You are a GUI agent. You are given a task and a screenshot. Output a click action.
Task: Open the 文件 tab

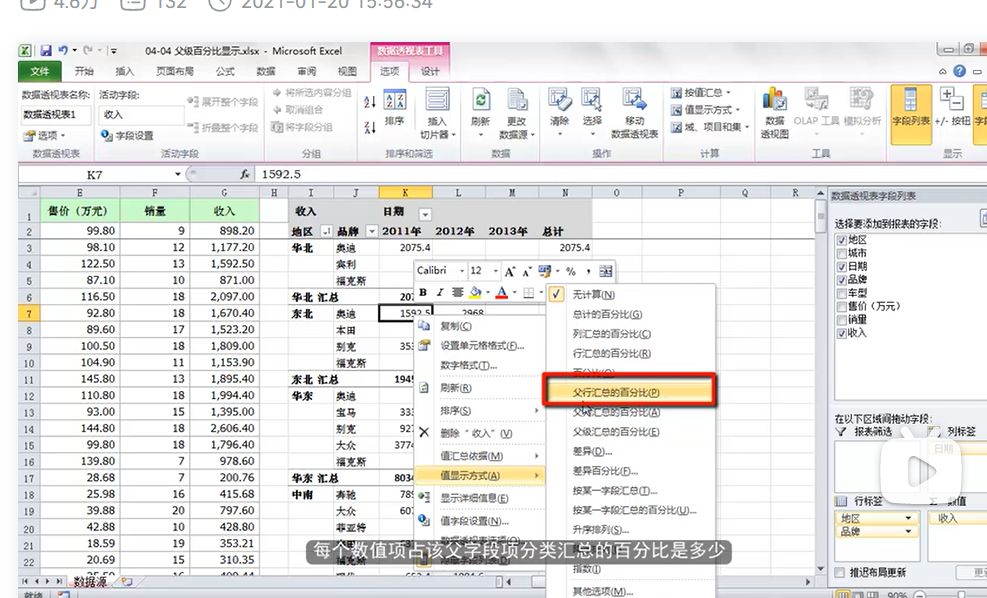[x=39, y=71]
